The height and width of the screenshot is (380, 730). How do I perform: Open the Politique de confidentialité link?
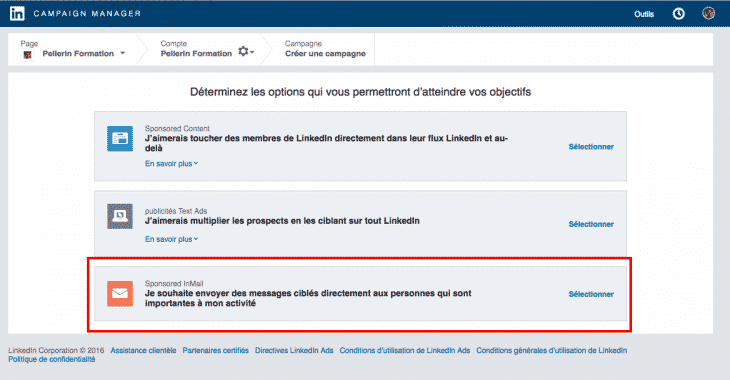click(52, 360)
